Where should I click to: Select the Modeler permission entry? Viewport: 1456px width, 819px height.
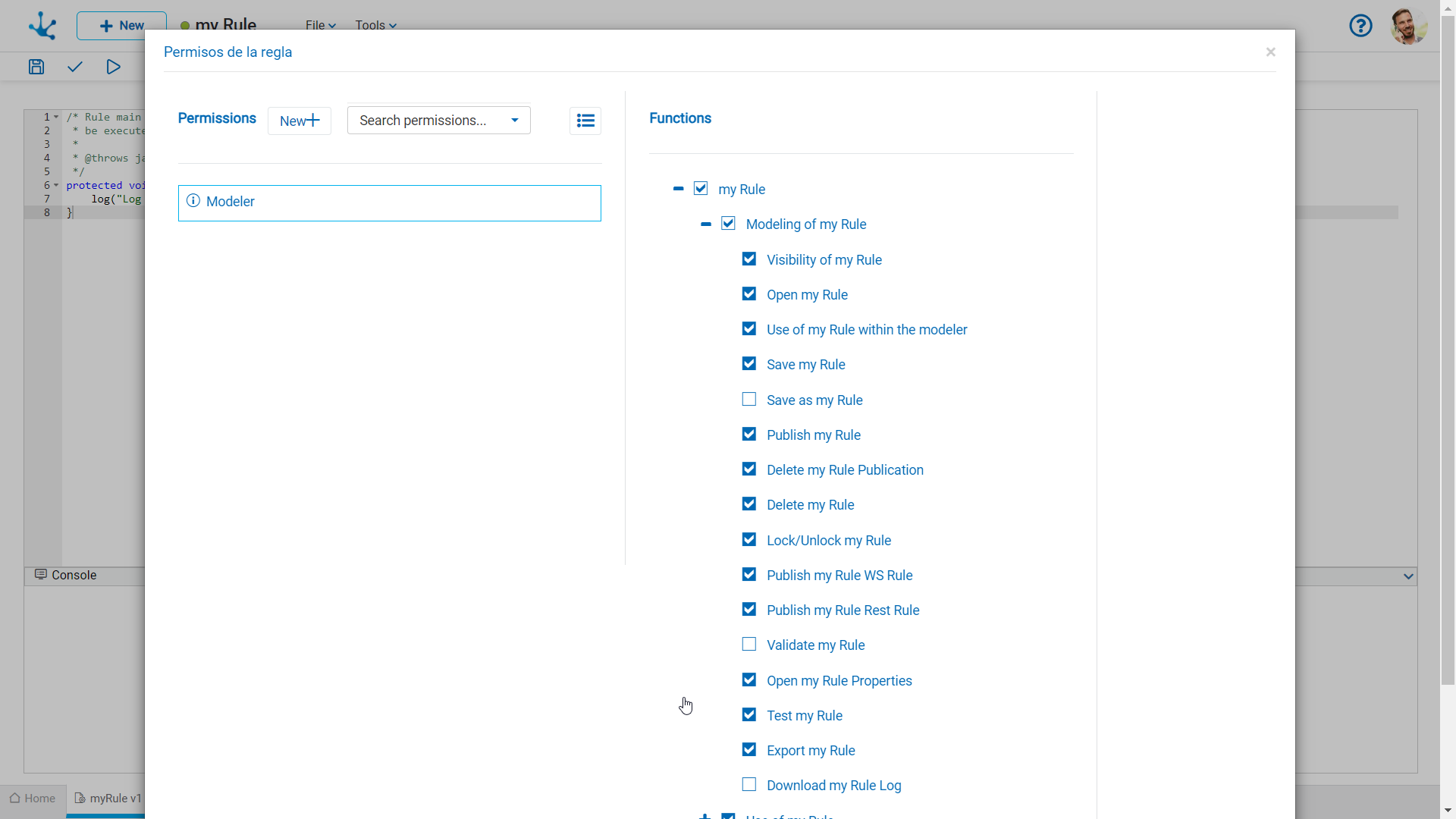pos(389,202)
